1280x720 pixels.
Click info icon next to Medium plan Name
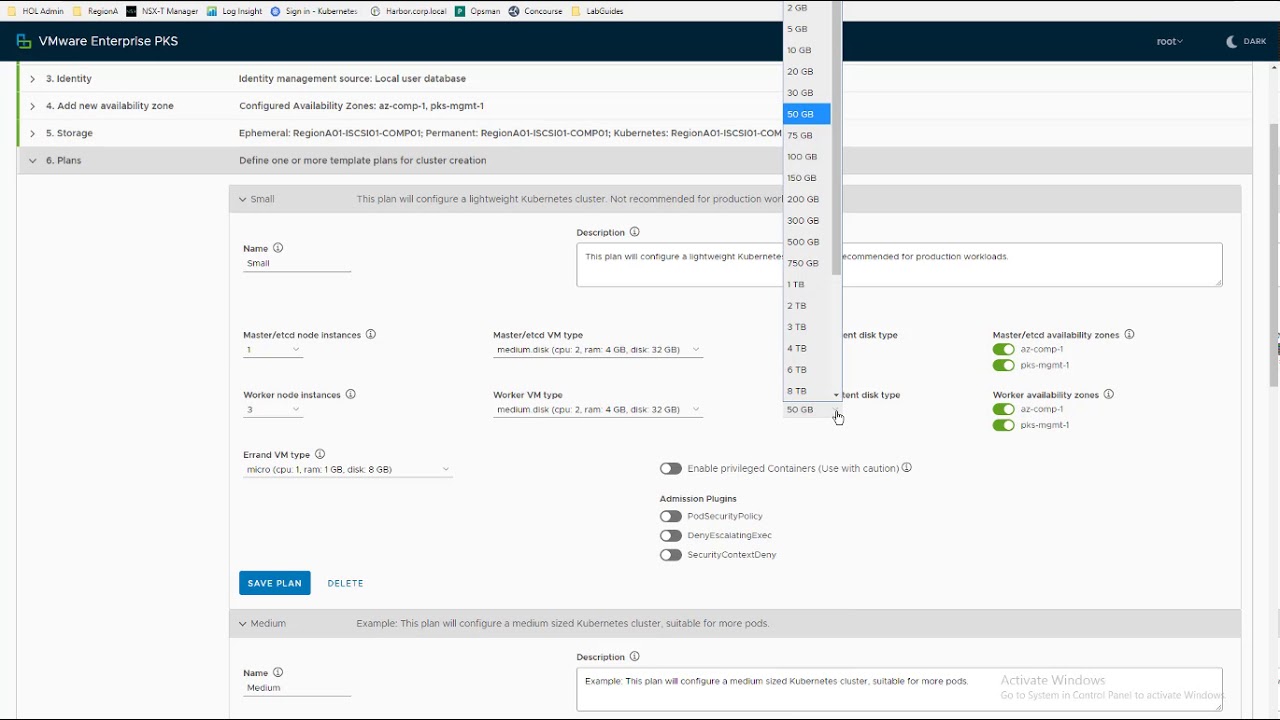pos(278,673)
